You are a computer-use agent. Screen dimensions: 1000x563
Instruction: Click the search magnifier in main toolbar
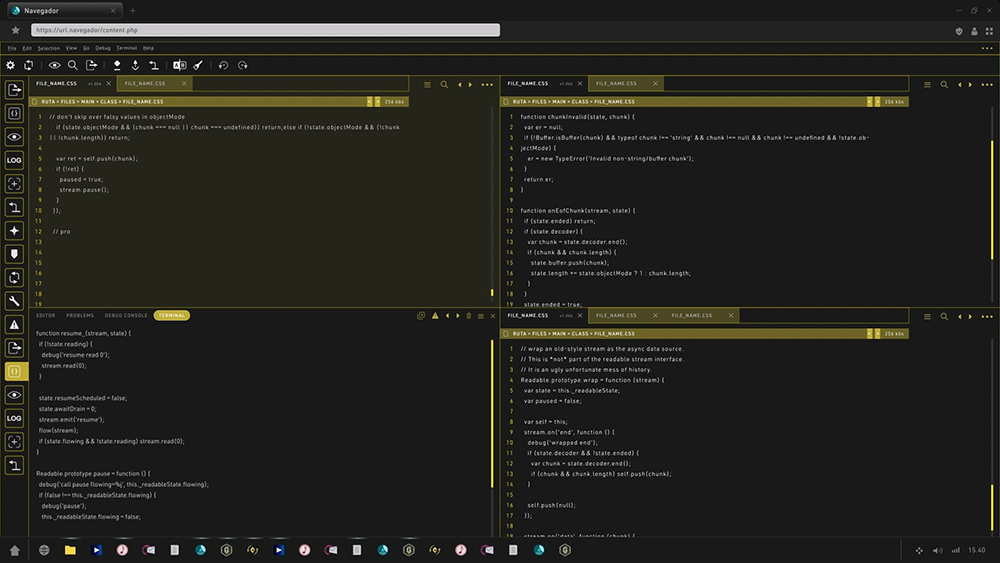73,65
